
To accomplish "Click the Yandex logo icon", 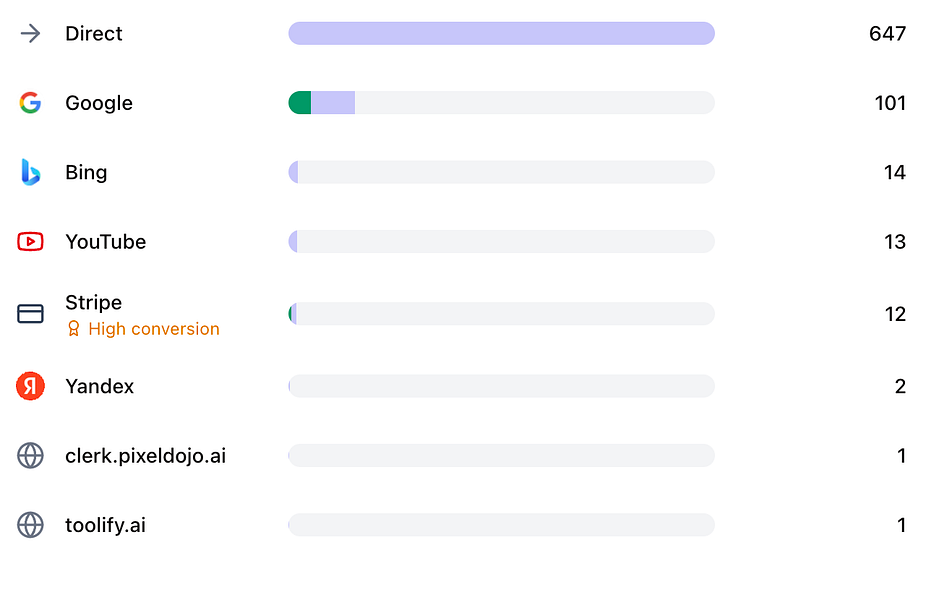I will click(31, 386).
